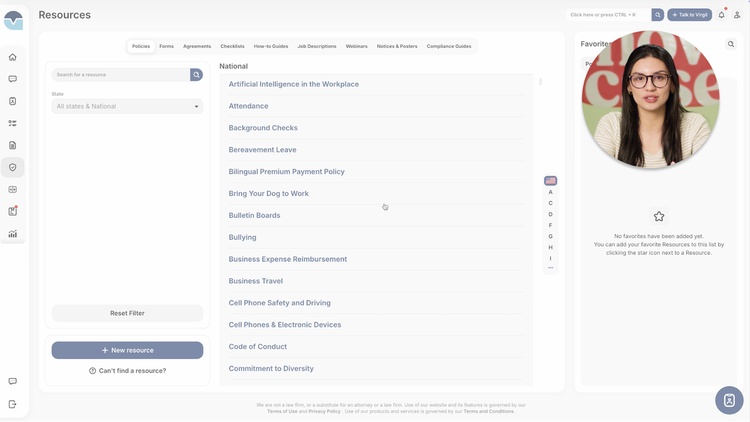Click the resource list scrollbar
This screenshot has width=750, height=422.
(x=540, y=82)
